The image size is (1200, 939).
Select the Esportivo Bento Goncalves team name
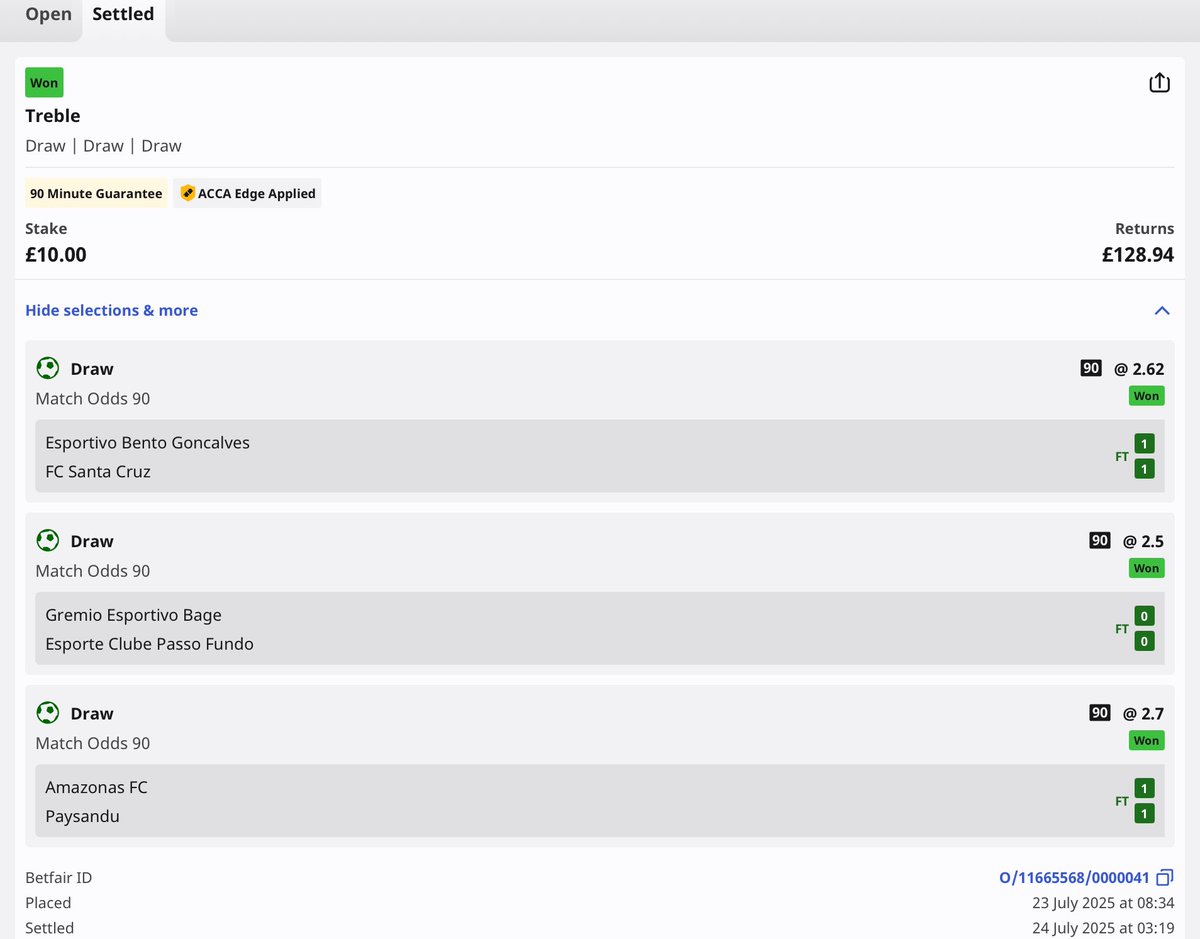[148, 442]
